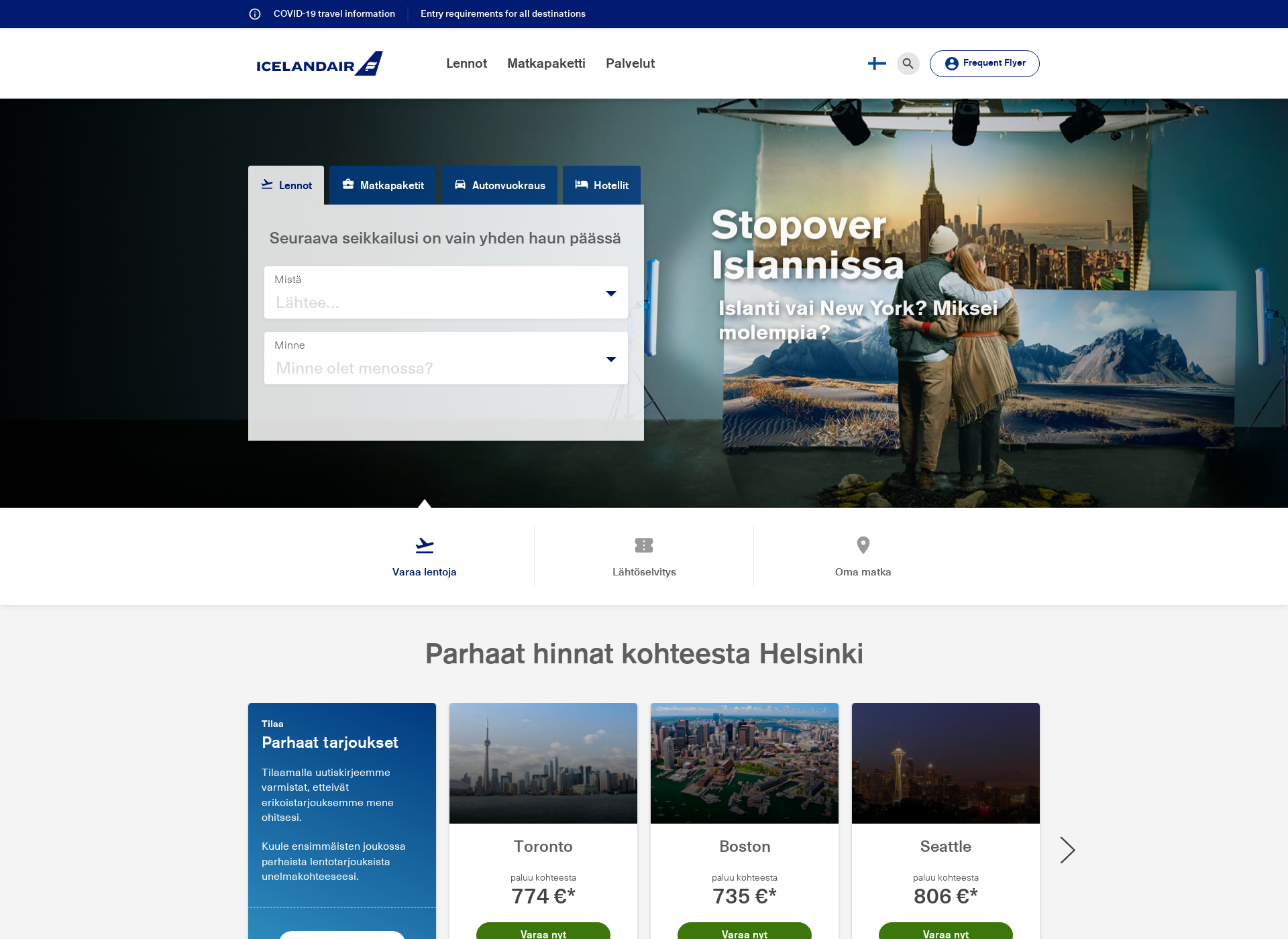Click the 774 €* Toronto price

(x=543, y=896)
